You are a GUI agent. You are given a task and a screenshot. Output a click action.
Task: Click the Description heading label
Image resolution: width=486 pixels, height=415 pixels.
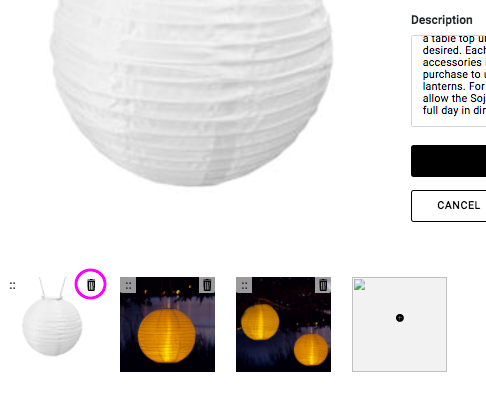pos(442,20)
